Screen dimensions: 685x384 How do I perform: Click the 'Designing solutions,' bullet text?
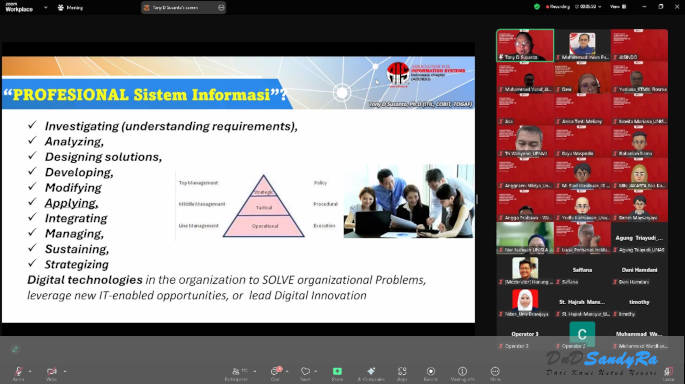click(103, 157)
